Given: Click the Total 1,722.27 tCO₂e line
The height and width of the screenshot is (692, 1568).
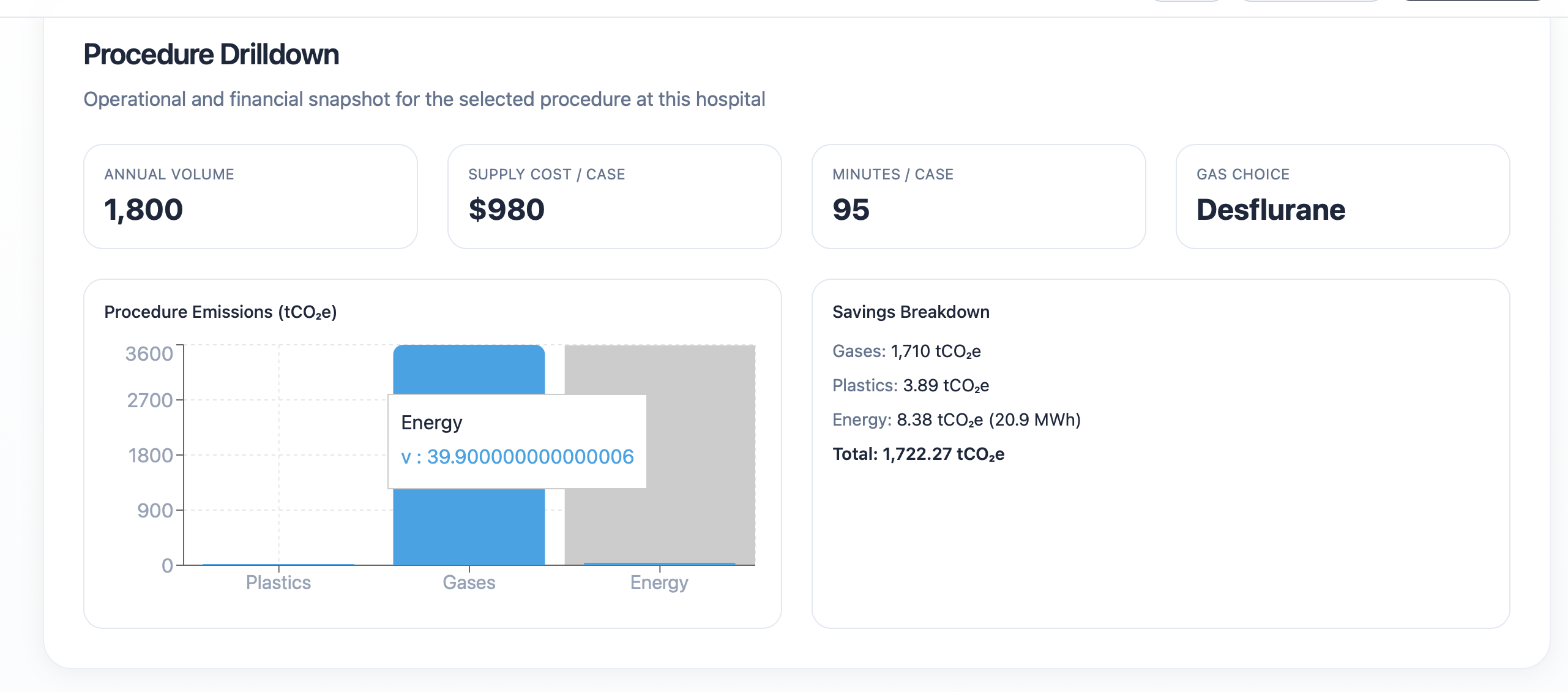Looking at the screenshot, I should point(918,454).
